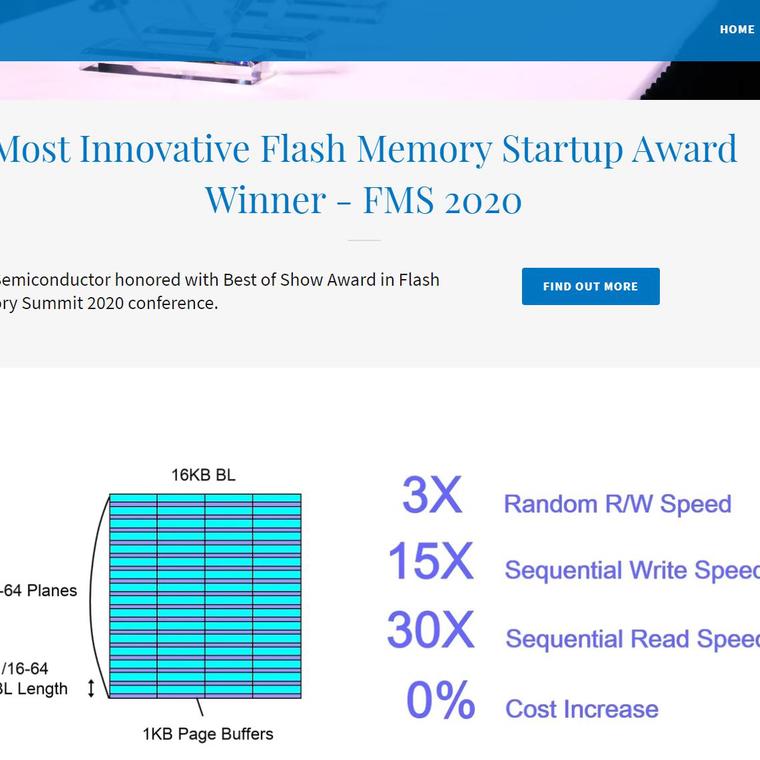
Task: Click the 1KB Page Buffers label
Action: pos(208,734)
